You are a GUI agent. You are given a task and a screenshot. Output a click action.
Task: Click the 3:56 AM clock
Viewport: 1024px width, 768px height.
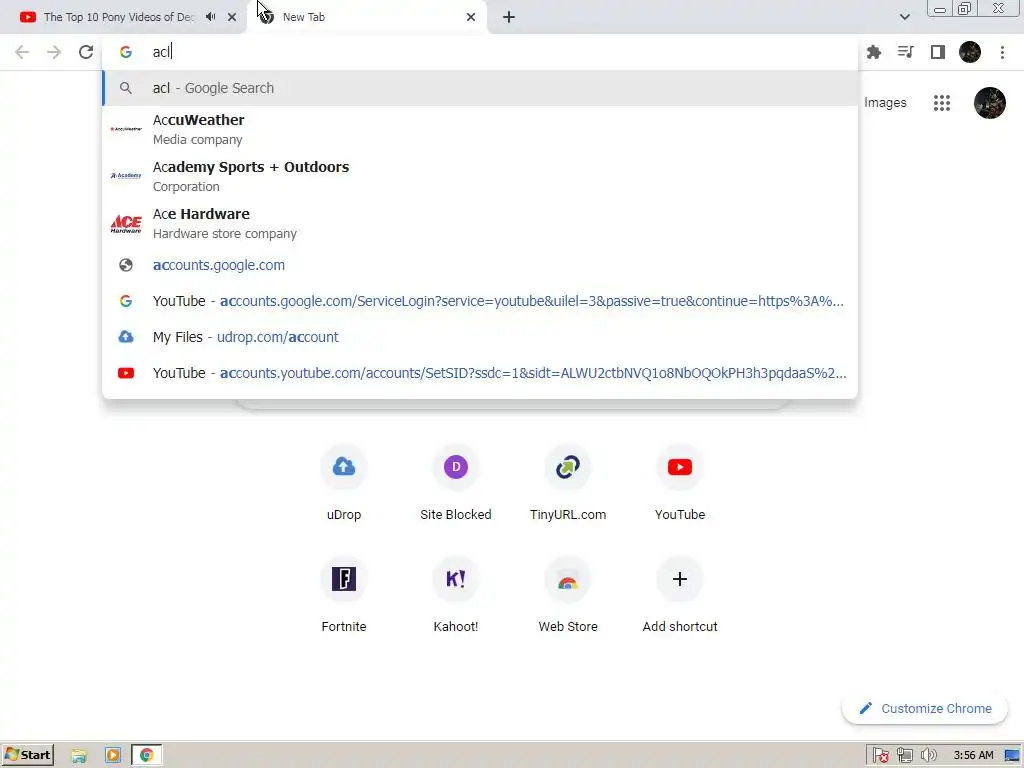click(973, 756)
